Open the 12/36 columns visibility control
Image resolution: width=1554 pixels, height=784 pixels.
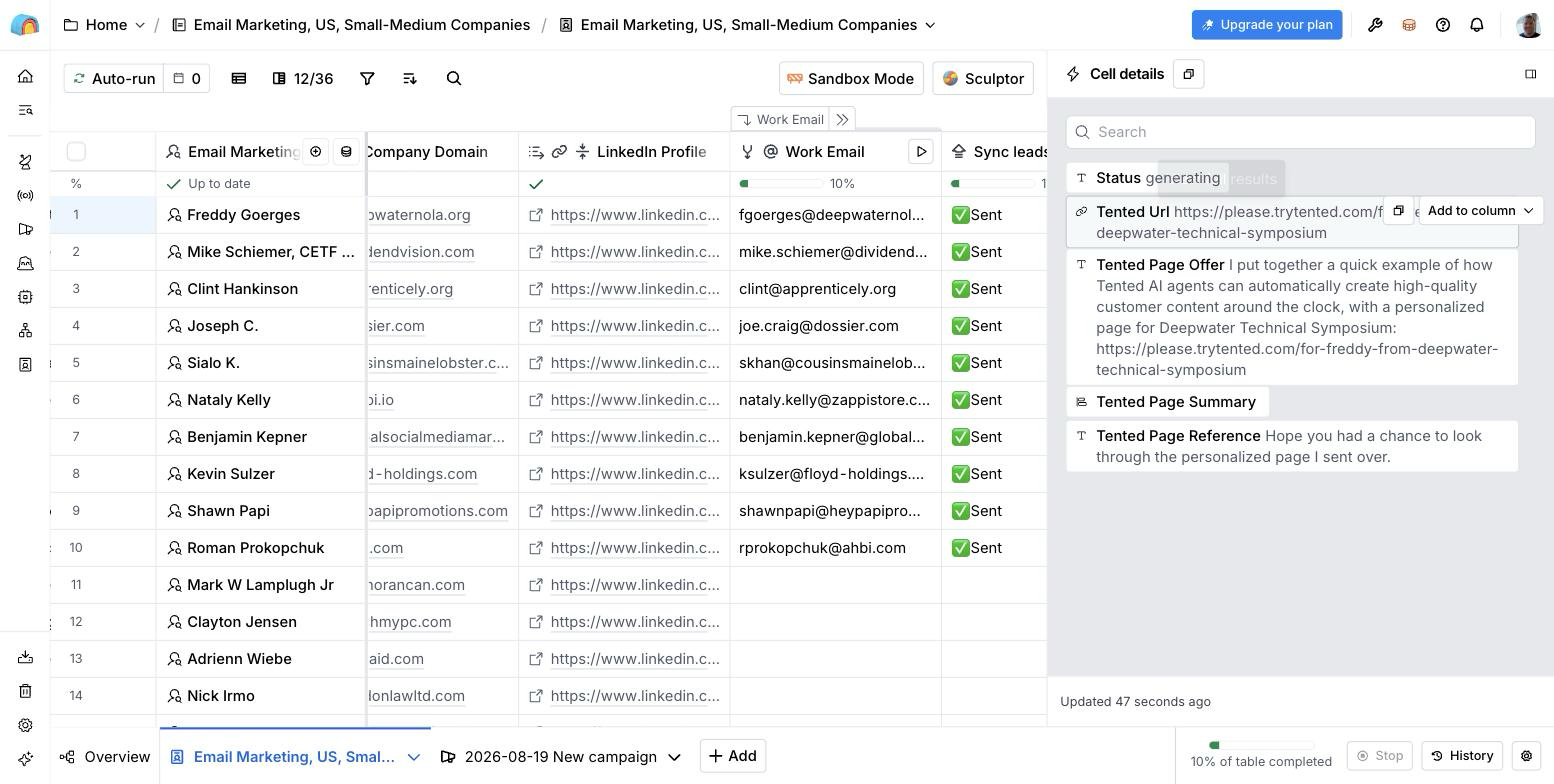point(303,78)
